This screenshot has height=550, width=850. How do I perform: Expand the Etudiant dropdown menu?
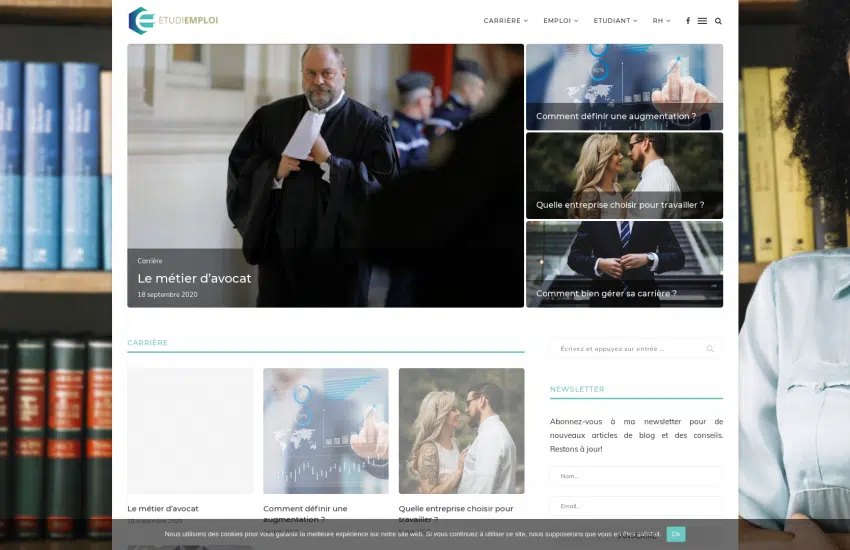tap(614, 21)
